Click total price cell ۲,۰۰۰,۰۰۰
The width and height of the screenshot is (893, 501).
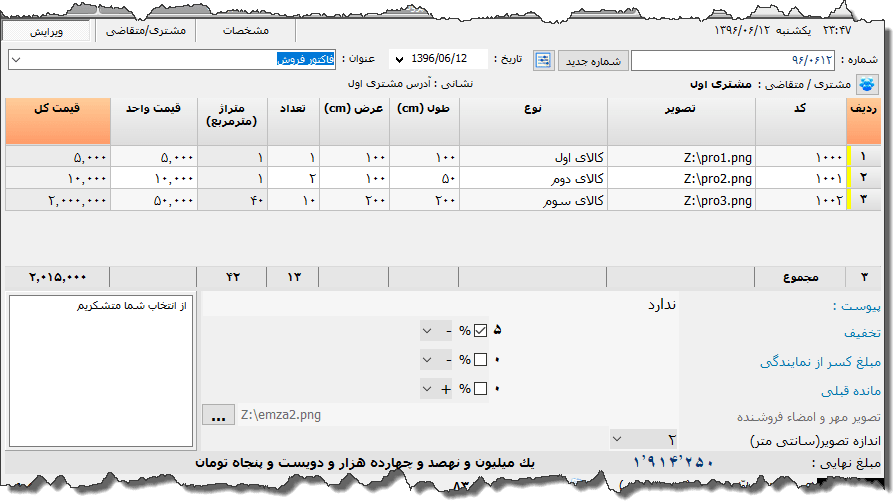(x=58, y=200)
